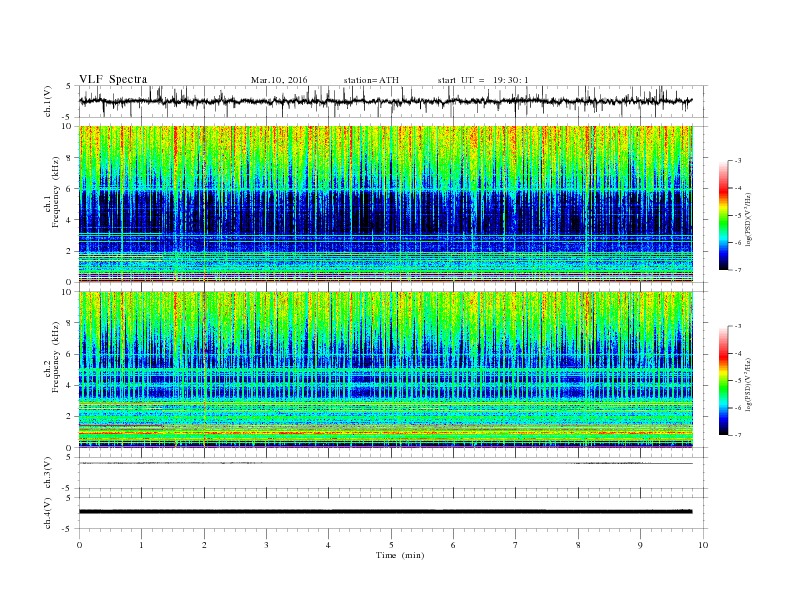The height and width of the screenshot is (612, 792).
Task: Click the "-3" value on the top color bar
Action: pyautogui.click(x=738, y=161)
